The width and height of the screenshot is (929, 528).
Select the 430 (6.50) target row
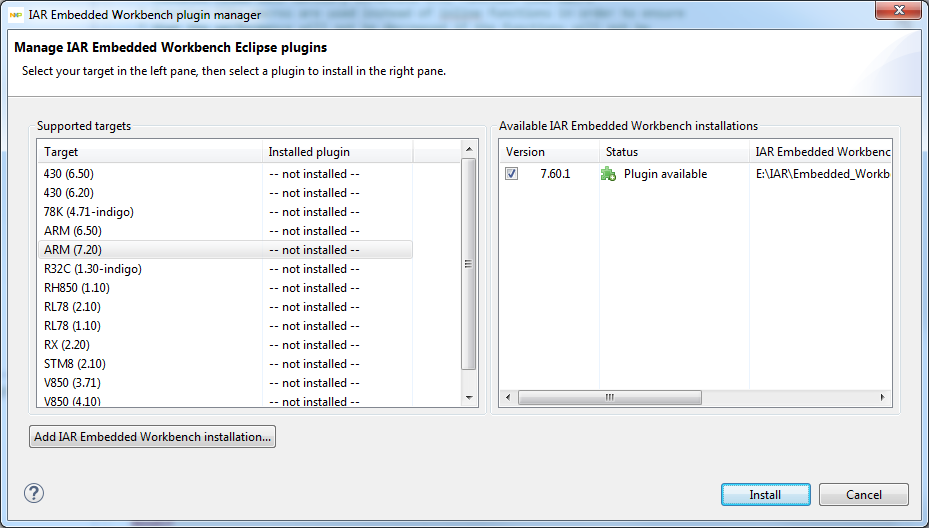[x=225, y=174]
